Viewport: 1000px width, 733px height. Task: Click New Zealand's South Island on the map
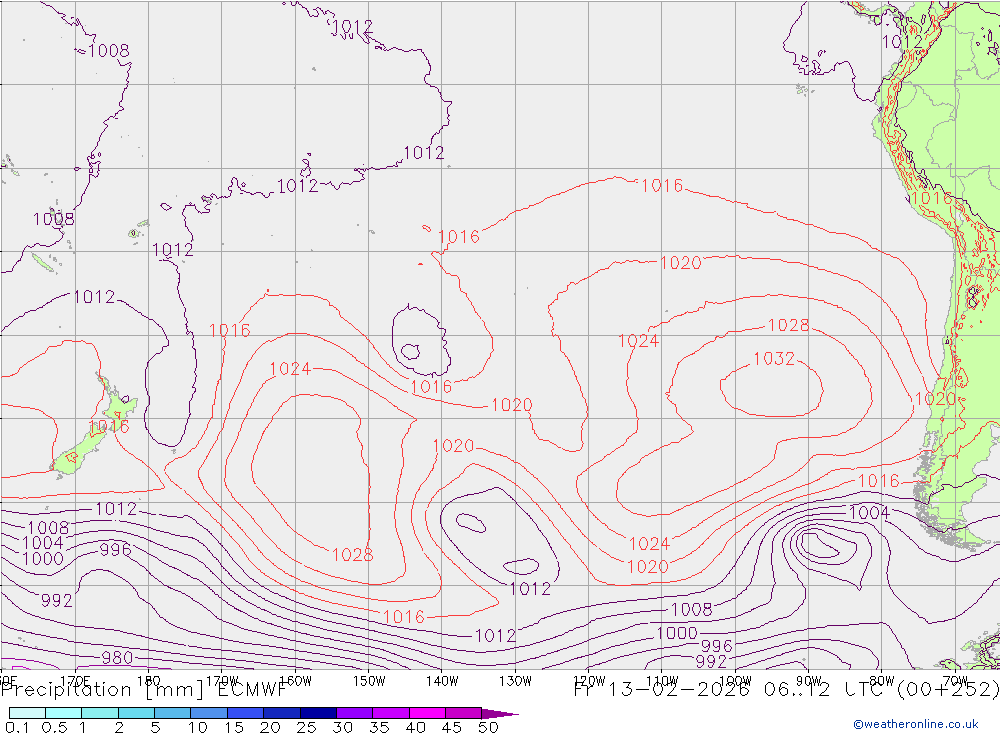pos(80,451)
